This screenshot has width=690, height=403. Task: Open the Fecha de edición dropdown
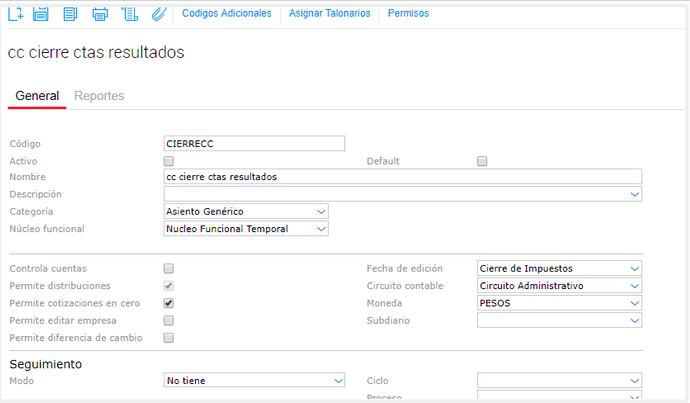point(559,268)
